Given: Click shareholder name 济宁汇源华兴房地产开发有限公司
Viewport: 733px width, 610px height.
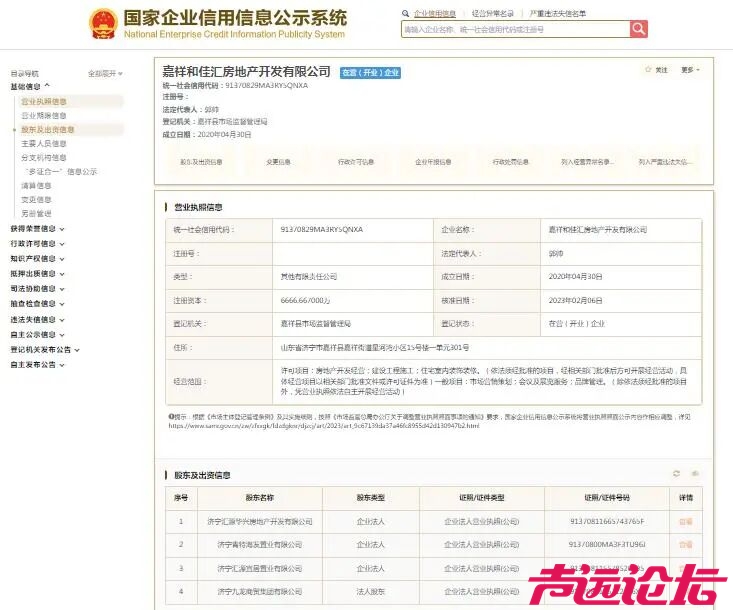Looking at the screenshot, I should coord(260,522).
